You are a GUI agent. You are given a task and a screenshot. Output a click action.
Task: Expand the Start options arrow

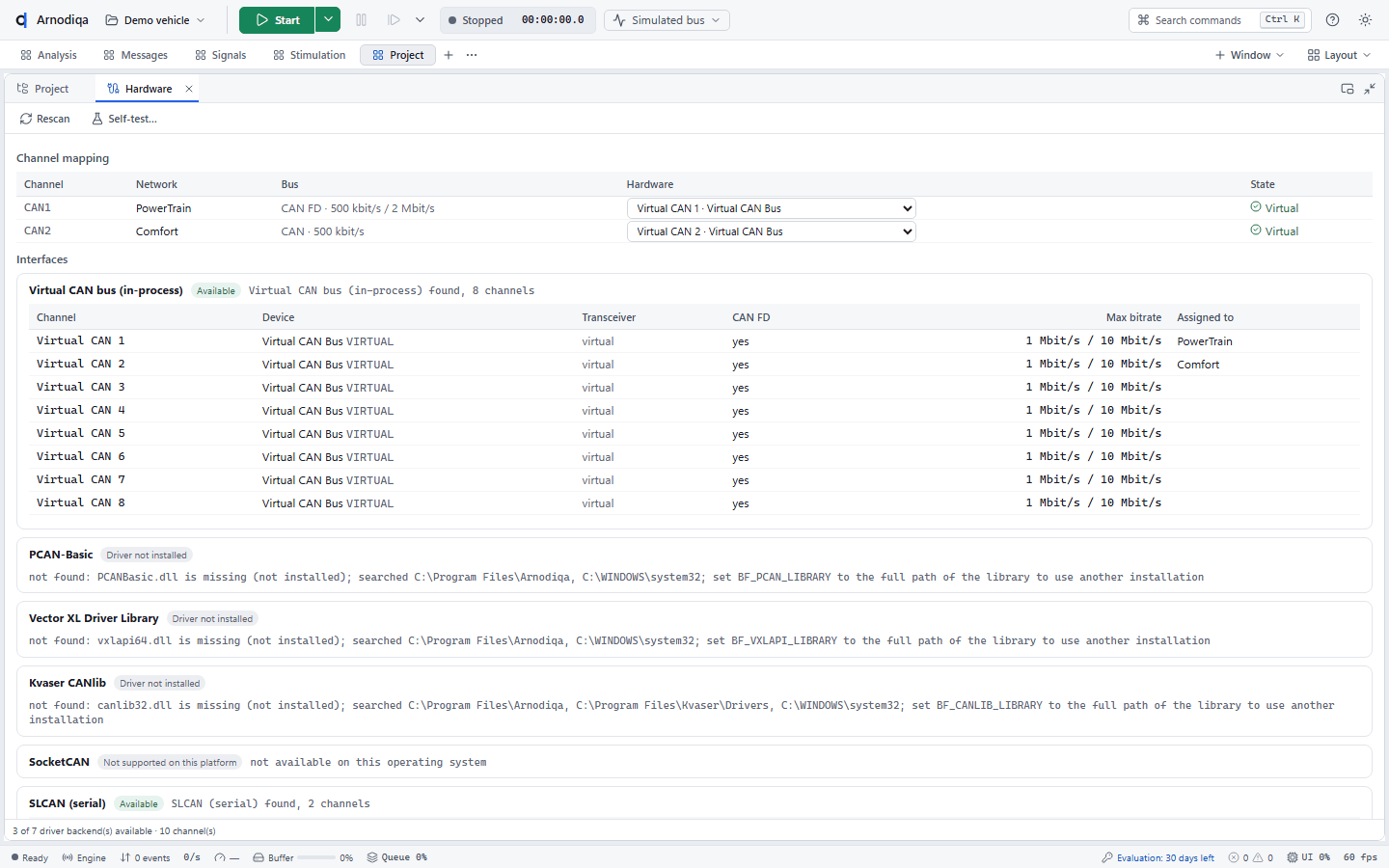point(328,20)
